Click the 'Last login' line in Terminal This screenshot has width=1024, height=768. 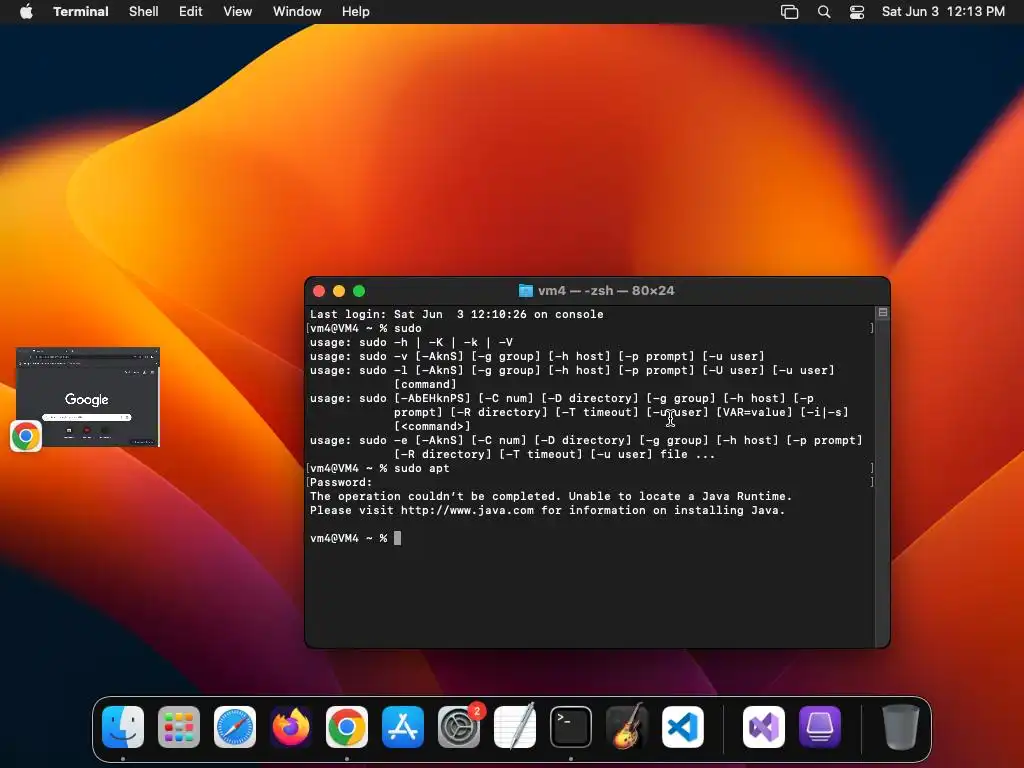click(x=456, y=314)
